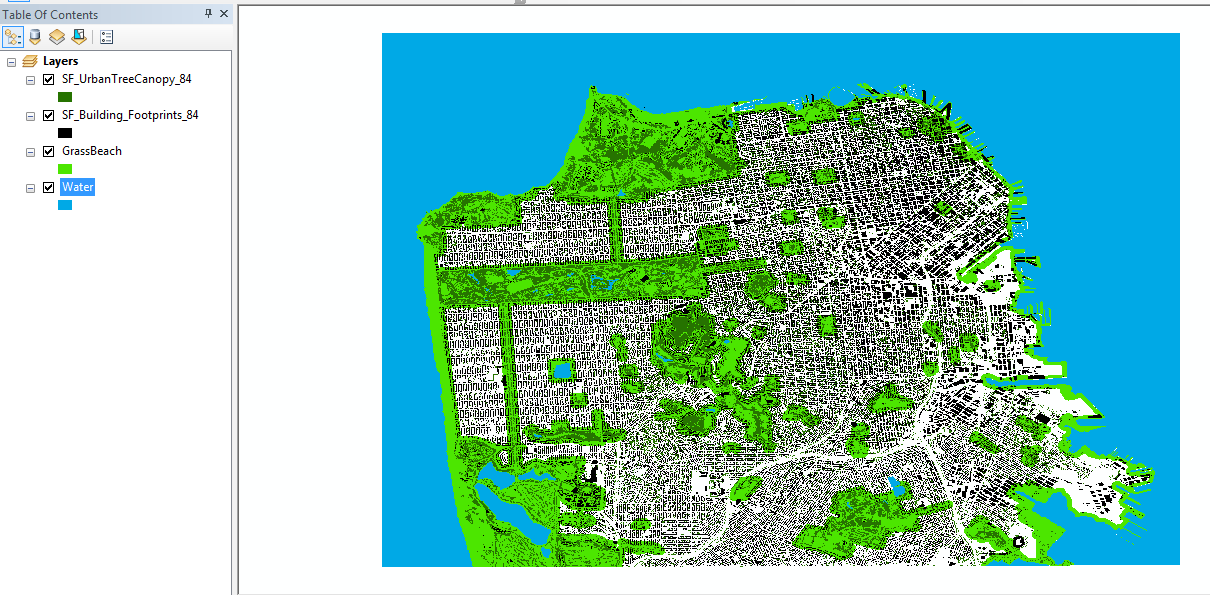The width and height of the screenshot is (1210, 595).
Task: Select the List By Visibility icon
Action: pos(56,36)
